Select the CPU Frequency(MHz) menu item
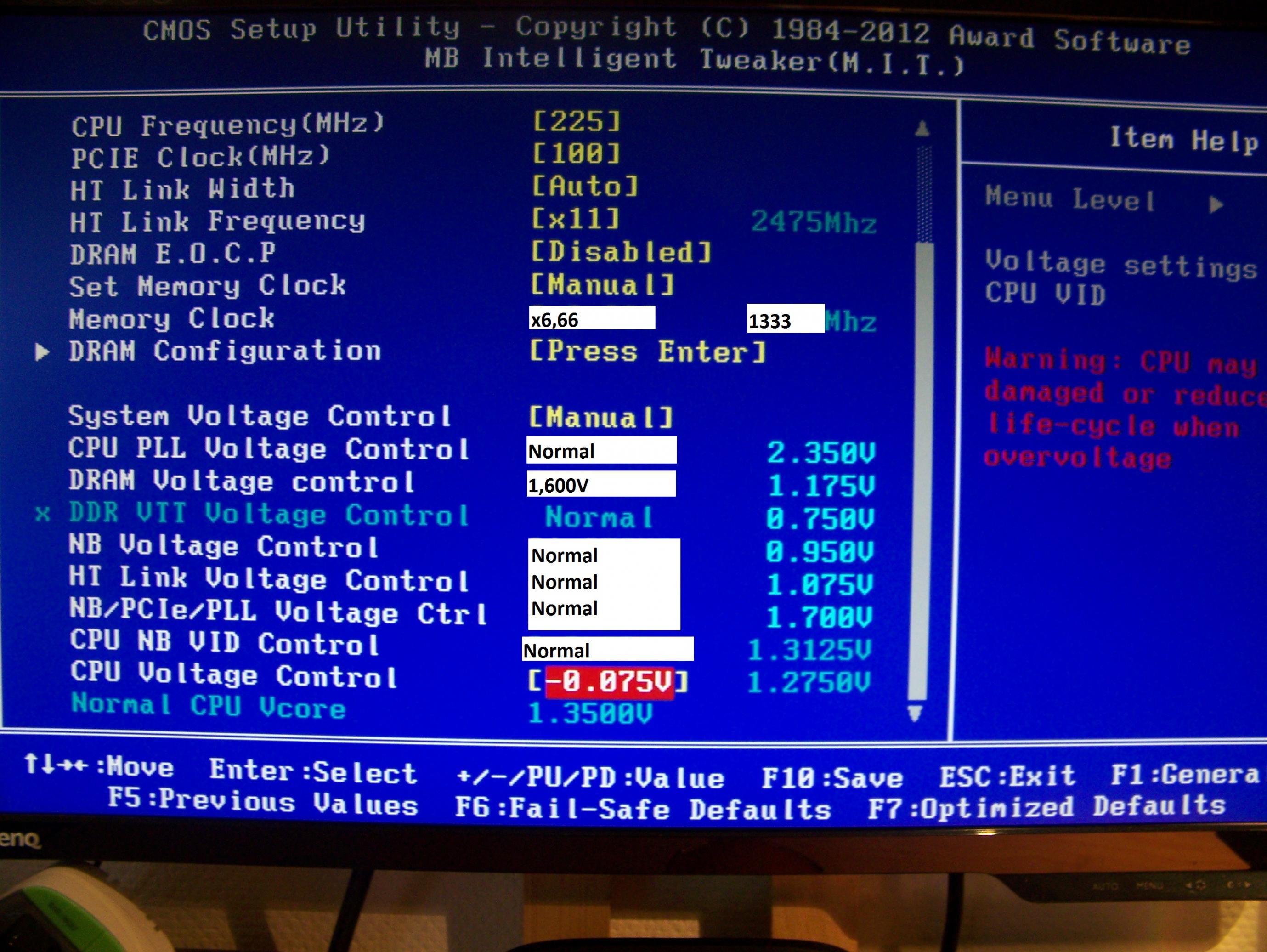1267x952 pixels. (228, 125)
